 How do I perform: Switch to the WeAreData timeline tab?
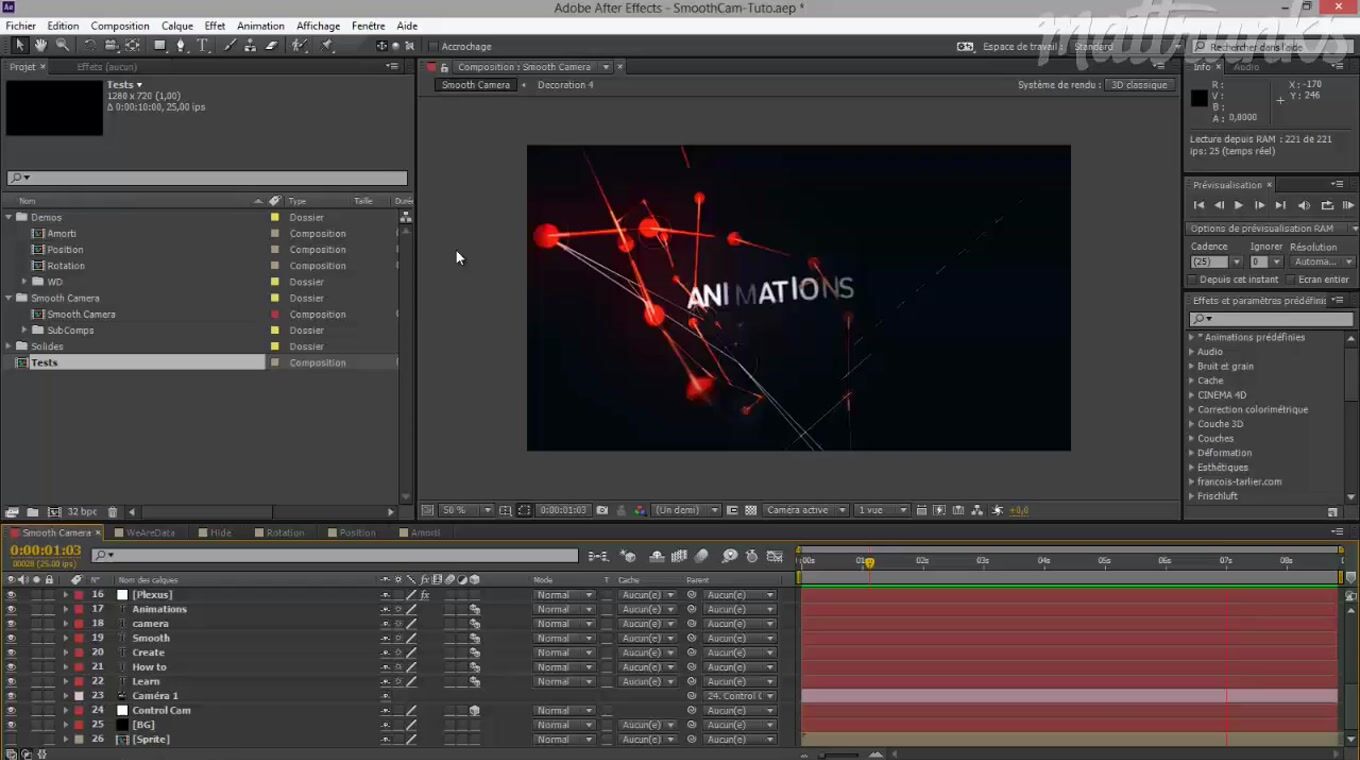(150, 533)
